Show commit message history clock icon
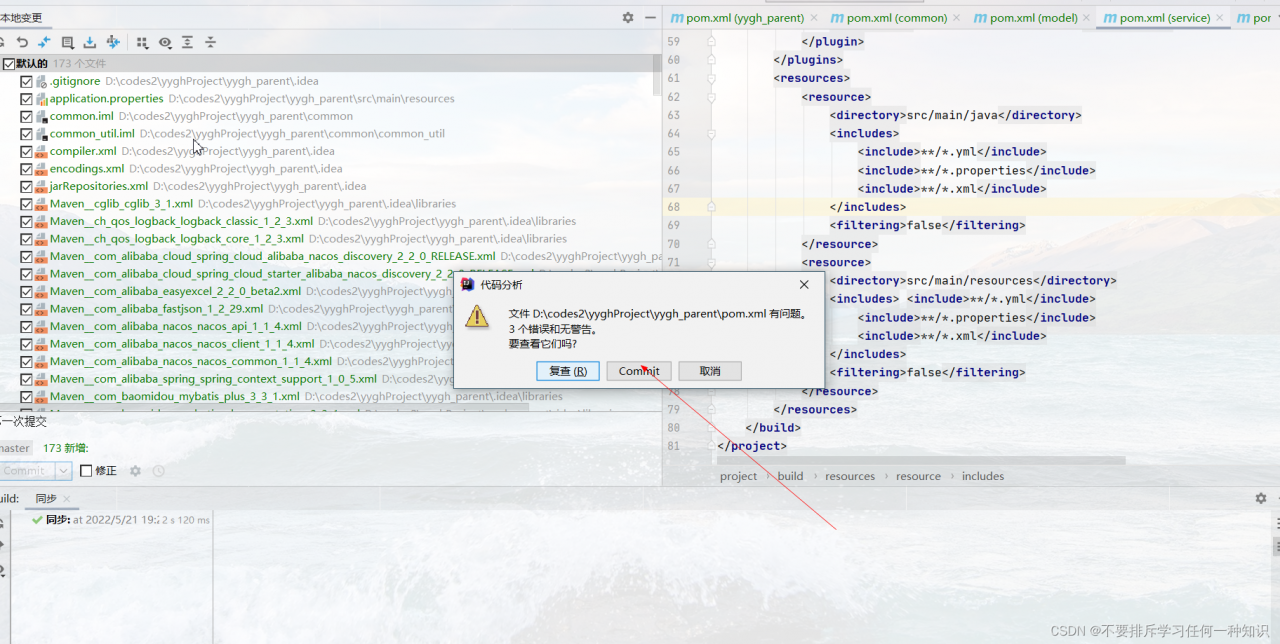Image resolution: width=1280 pixels, height=644 pixels. tap(159, 471)
